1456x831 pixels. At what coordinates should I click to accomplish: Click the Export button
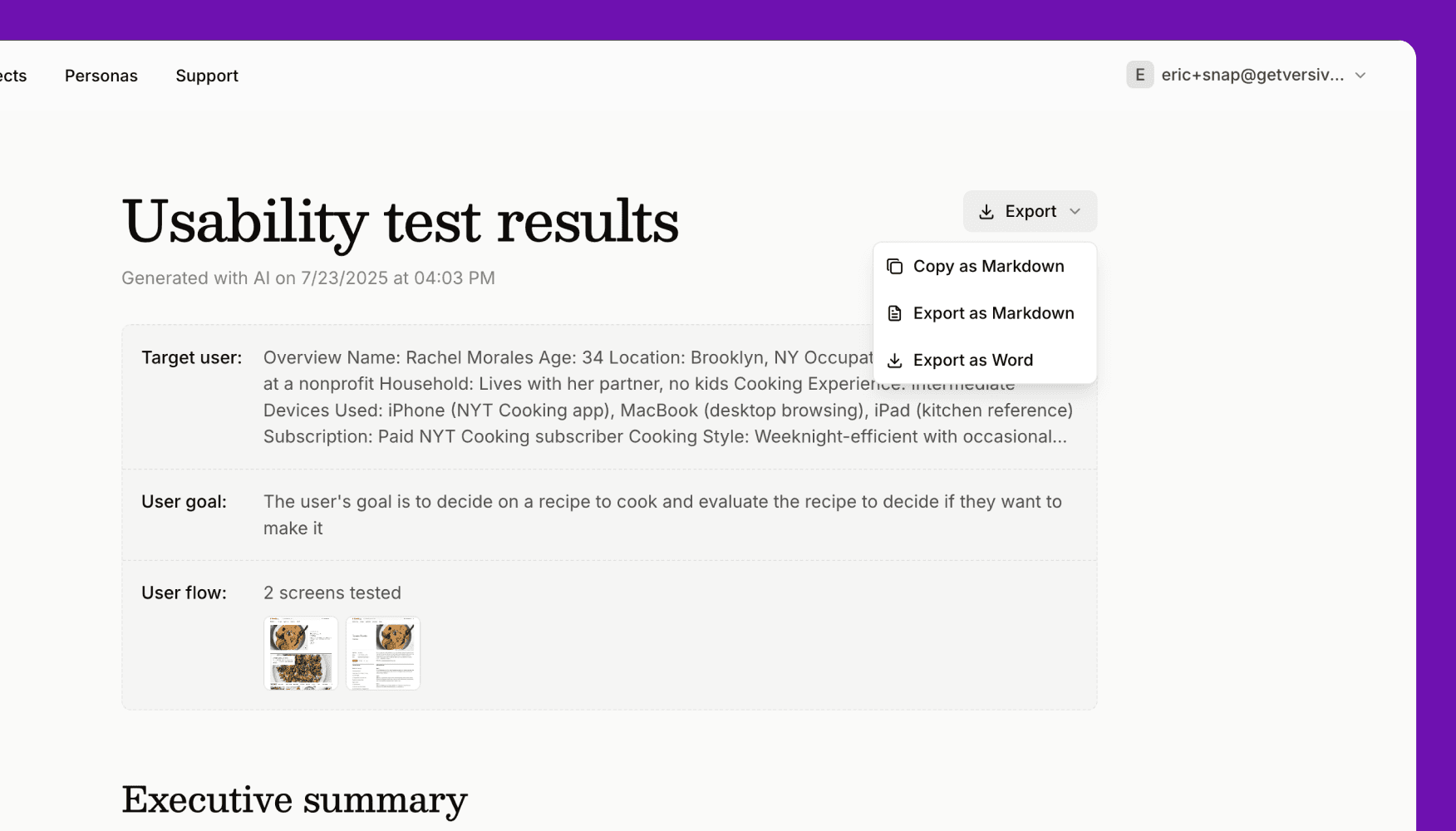(x=1030, y=211)
